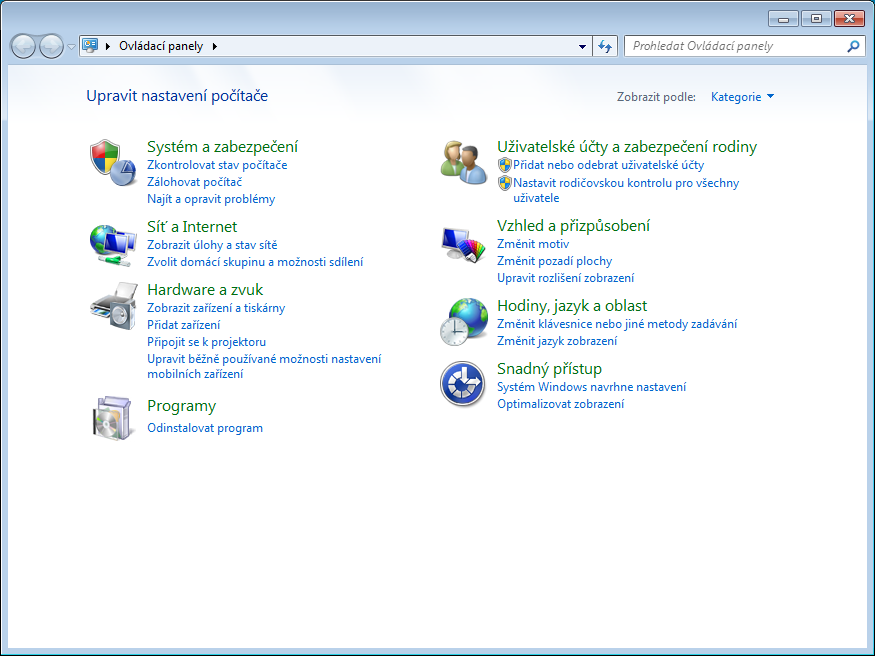Expand the address bar history dropdown
Screen dimensions: 875x656
pyautogui.click(x=582, y=46)
